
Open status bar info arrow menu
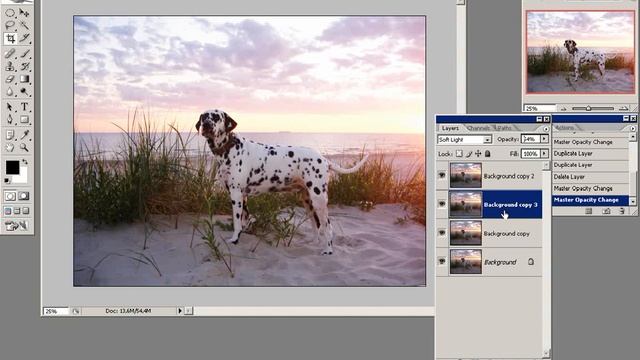click(x=180, y=311)
